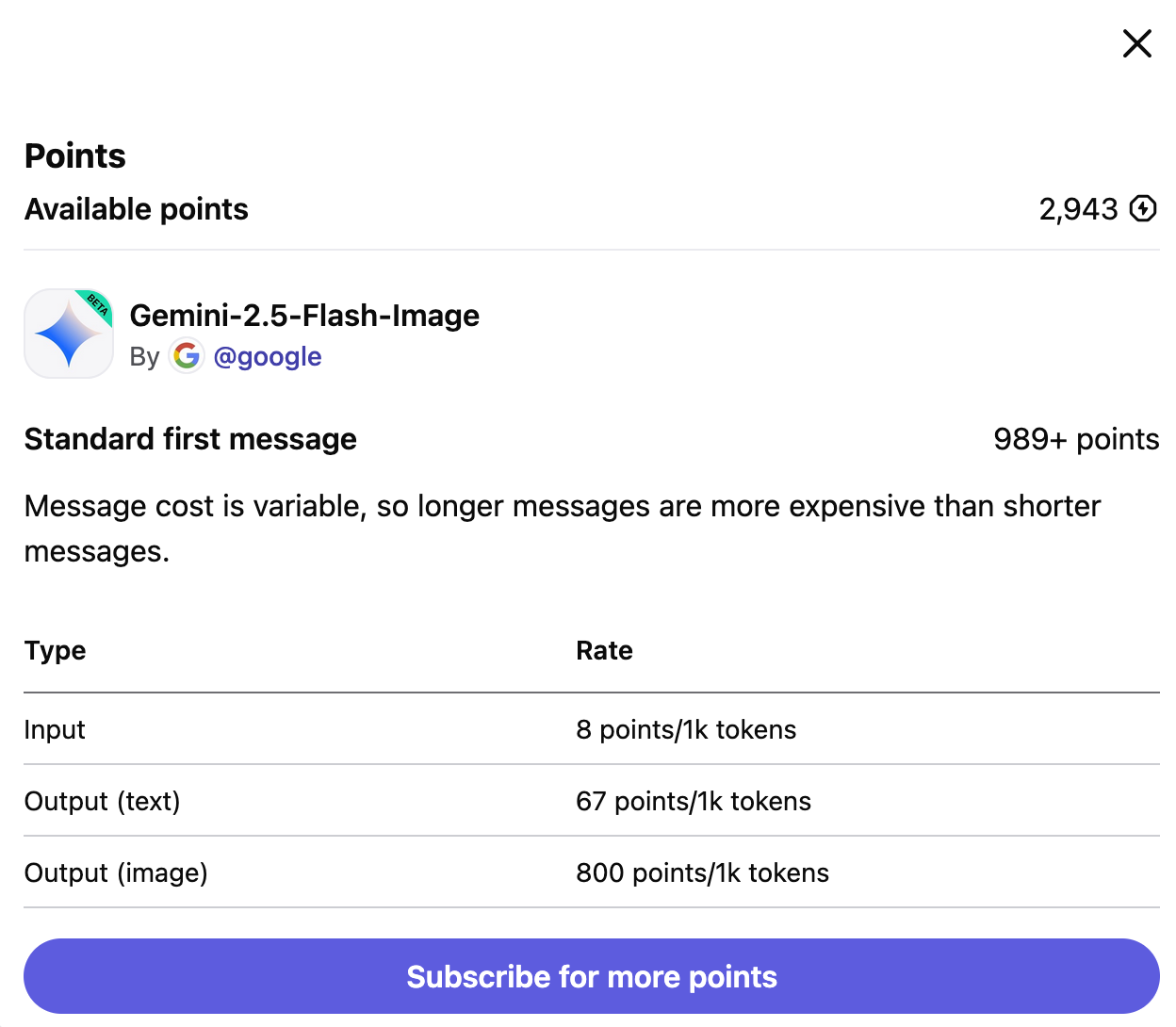
Task: Click the Gemini-2.5-Flash-Image bot name
Action: (304, 315)
